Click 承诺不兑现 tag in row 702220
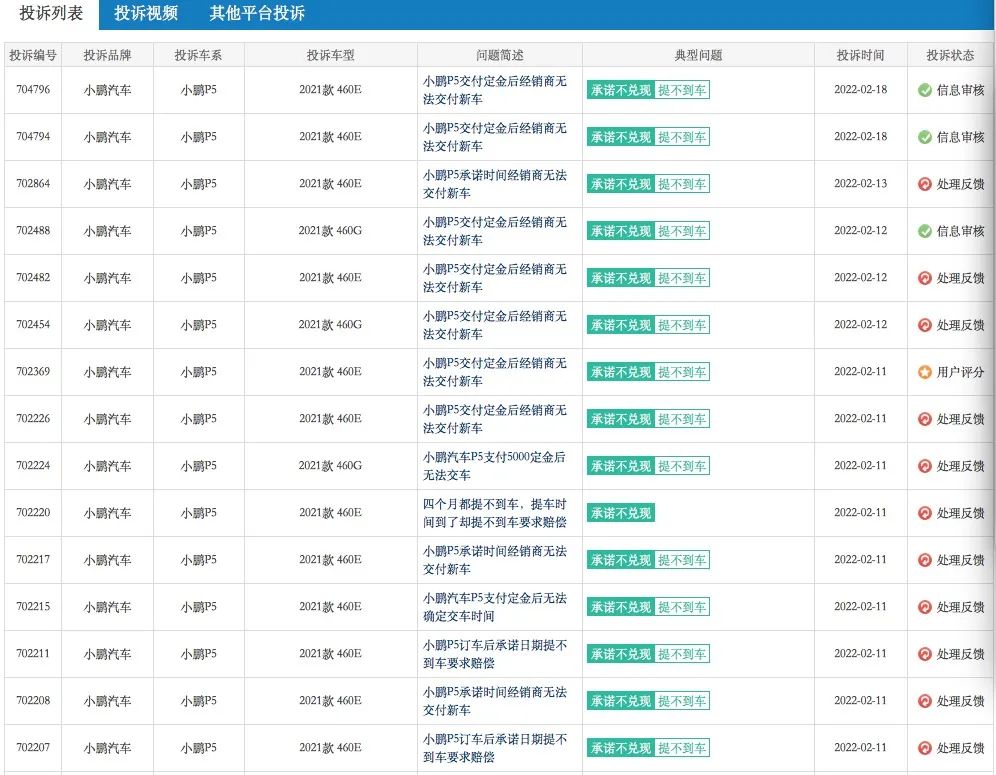This screenshot has width=996, height=775. click(620, 513)
